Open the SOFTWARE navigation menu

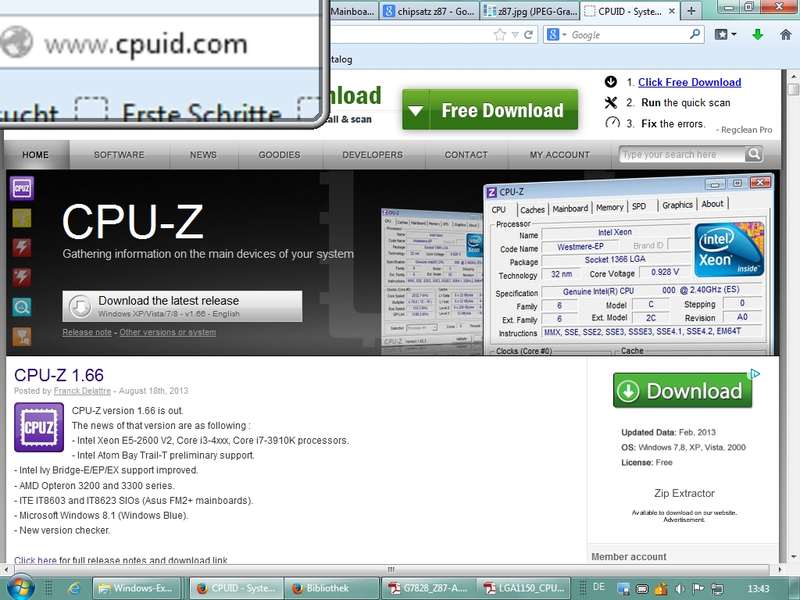tap(119, 155)
